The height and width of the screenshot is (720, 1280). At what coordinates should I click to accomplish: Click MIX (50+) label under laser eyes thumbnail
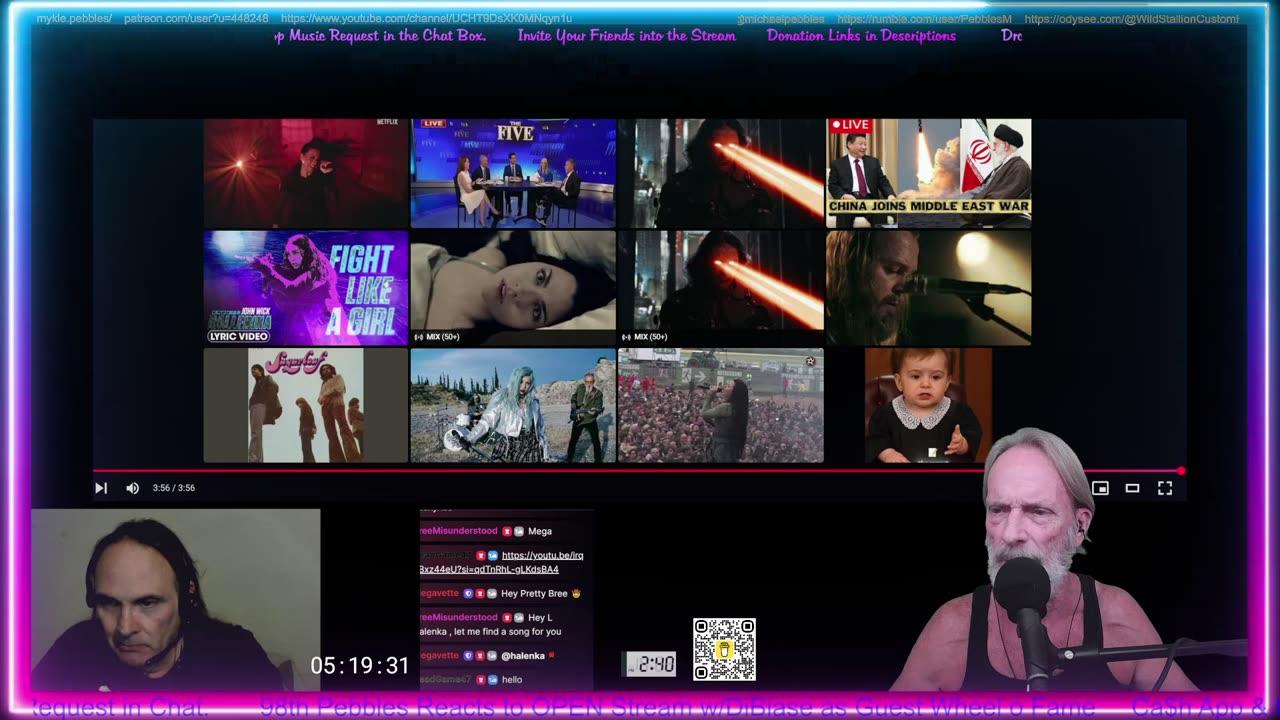pyautogui.click(x=644, y=337)
